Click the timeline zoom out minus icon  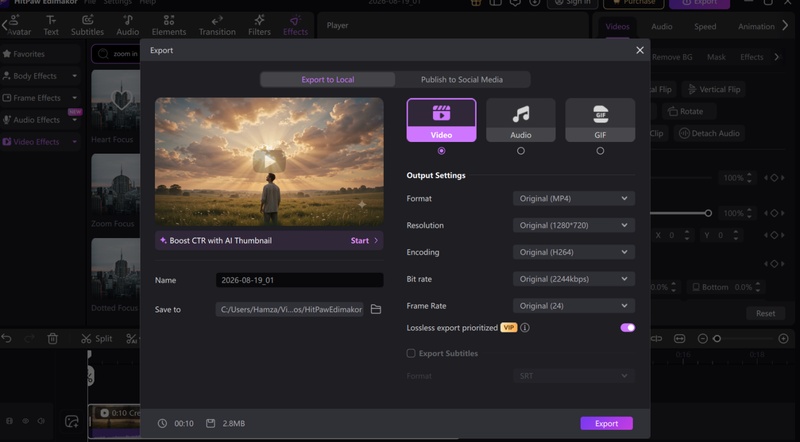pos(703,338)
